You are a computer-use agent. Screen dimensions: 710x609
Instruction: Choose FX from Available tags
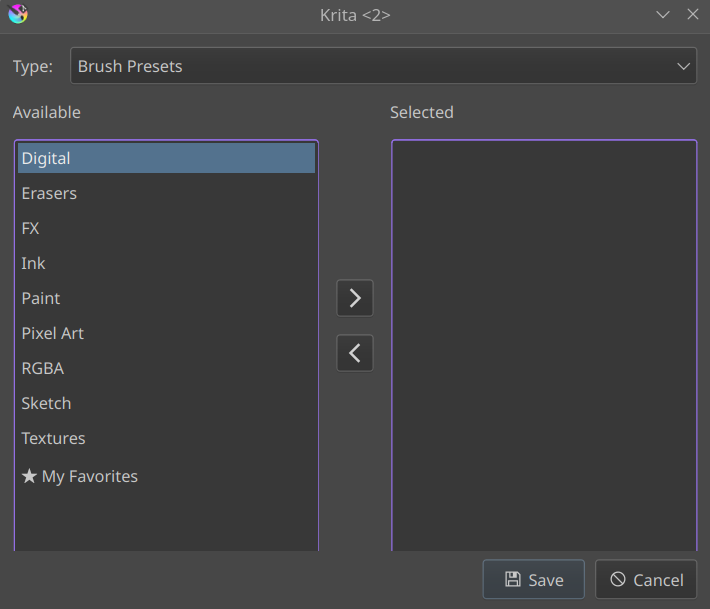coord(30,228)
